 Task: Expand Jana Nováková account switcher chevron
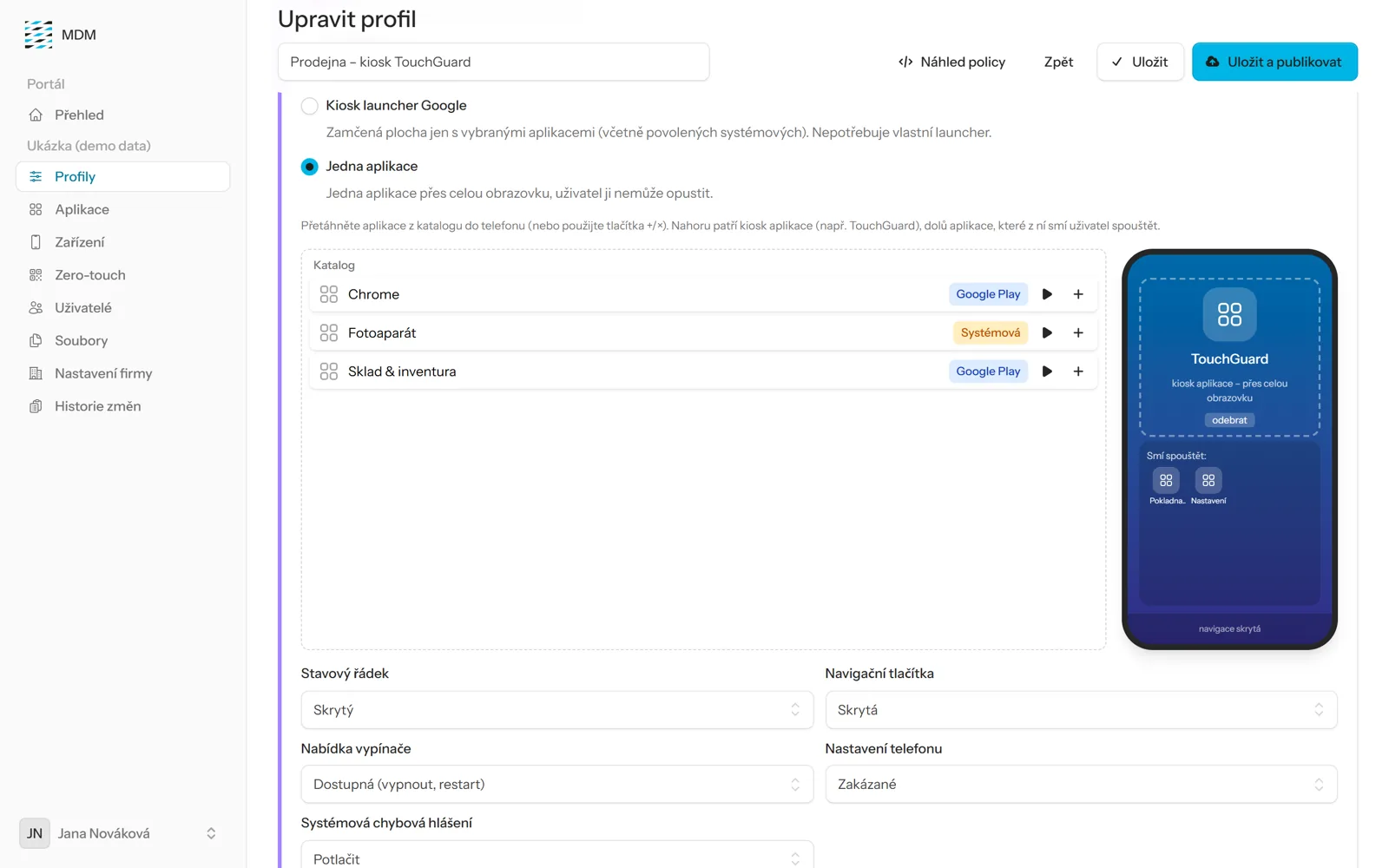point(211,833)
